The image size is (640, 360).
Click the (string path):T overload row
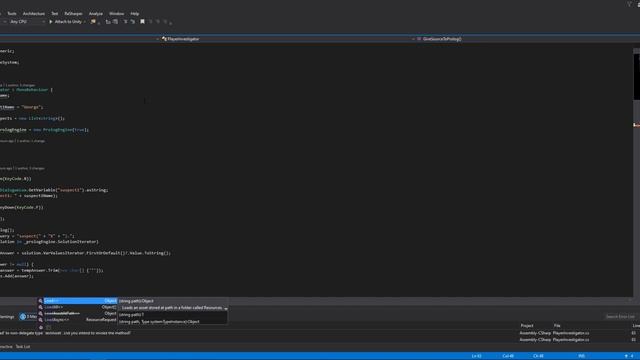pos(172,315)
